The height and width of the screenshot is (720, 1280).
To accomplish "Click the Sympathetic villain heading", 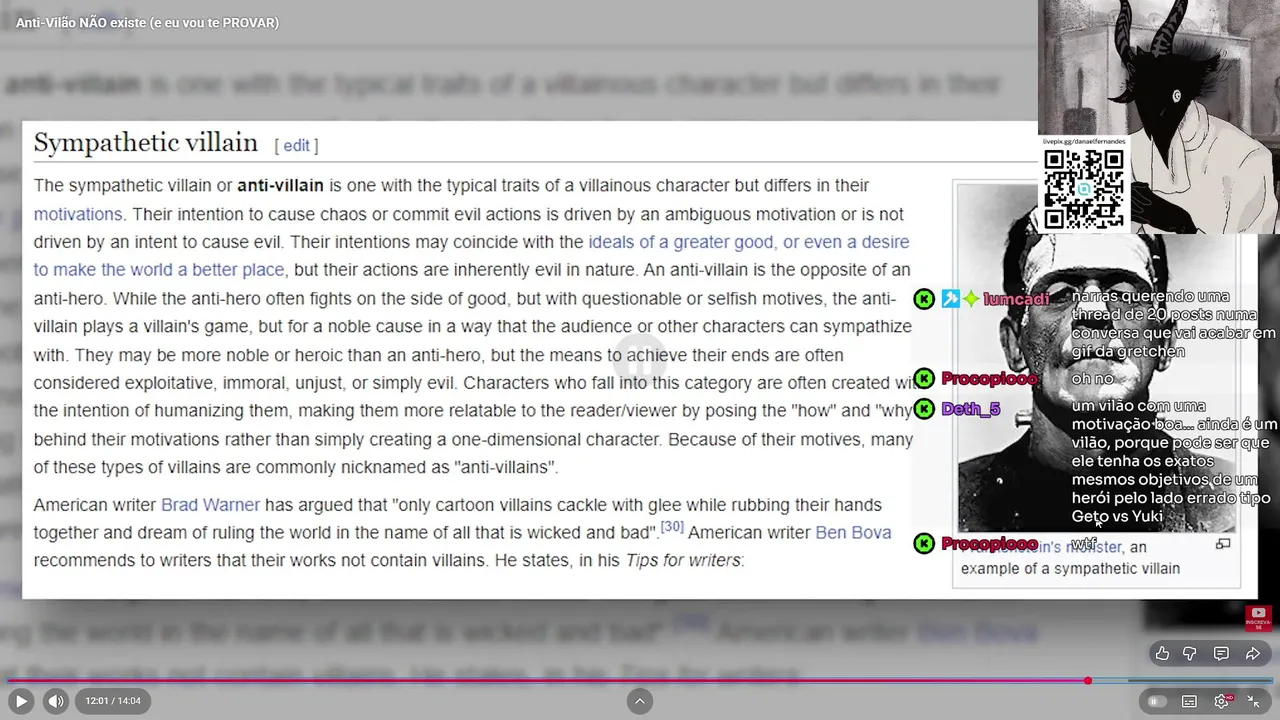I will click(x=146, y=143).
